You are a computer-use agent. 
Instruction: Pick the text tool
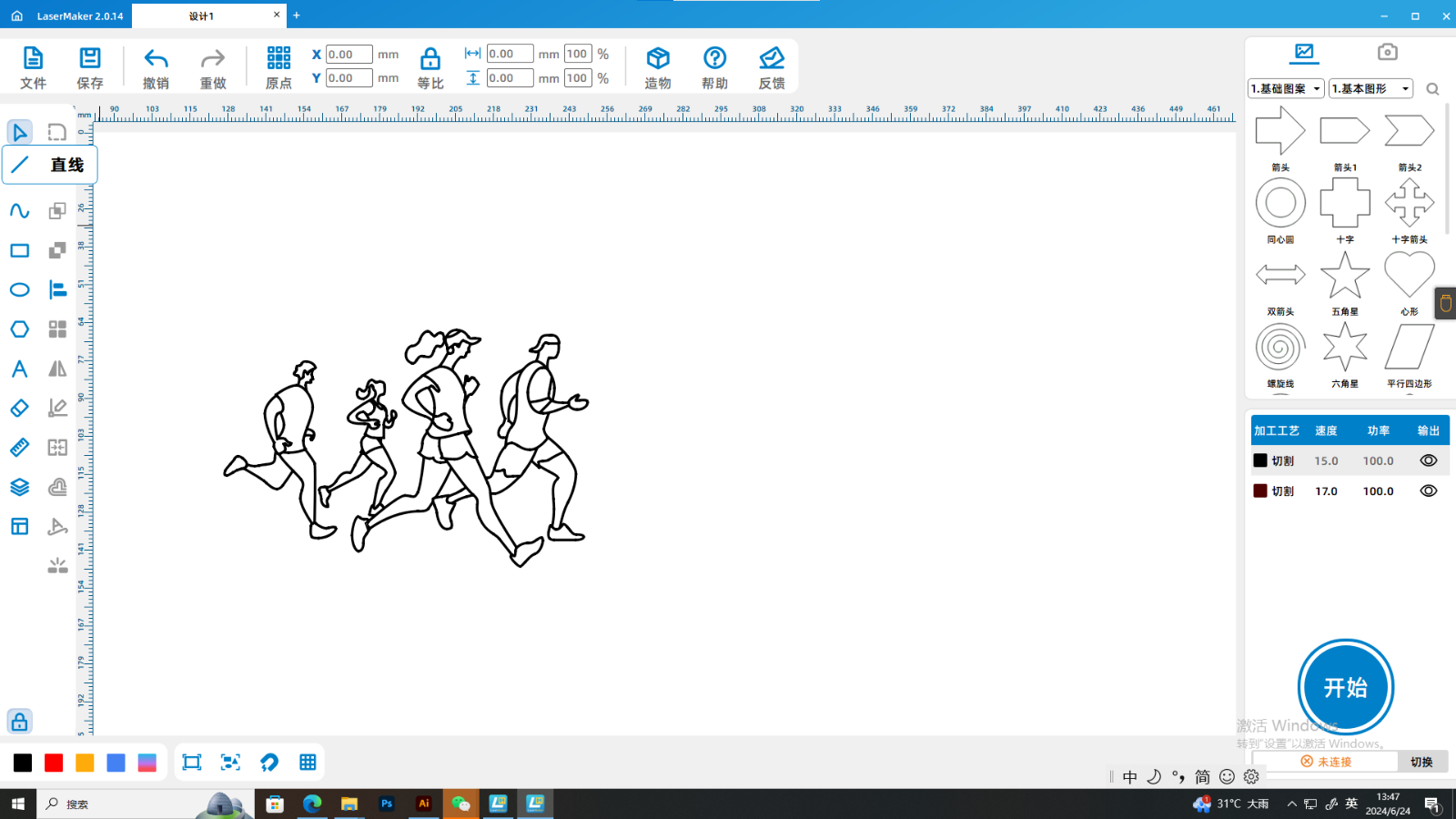pos(19,369)
